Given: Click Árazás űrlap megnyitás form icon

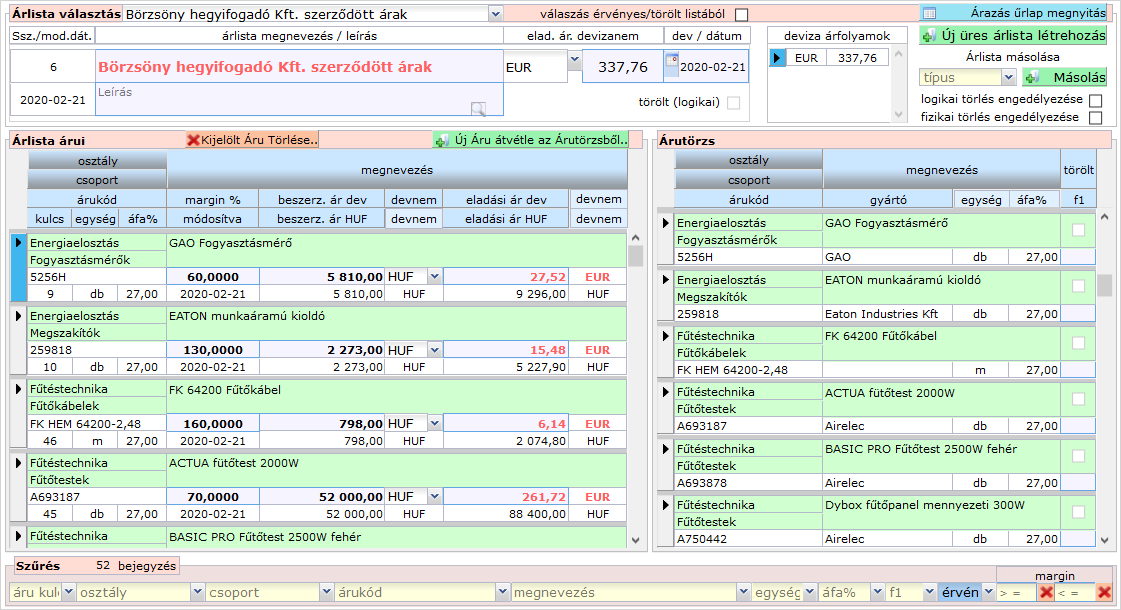Looking at the screenshot, I should pos(929,13).
